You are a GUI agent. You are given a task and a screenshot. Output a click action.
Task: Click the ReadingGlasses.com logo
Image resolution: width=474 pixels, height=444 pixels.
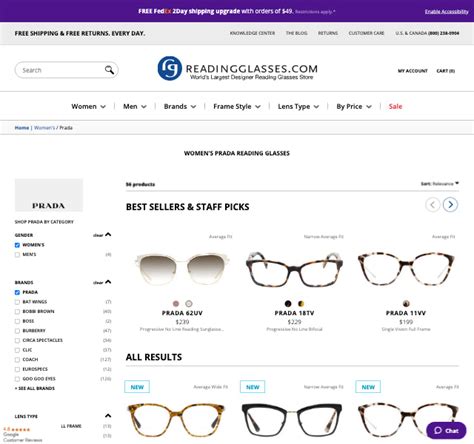(237, 69)
